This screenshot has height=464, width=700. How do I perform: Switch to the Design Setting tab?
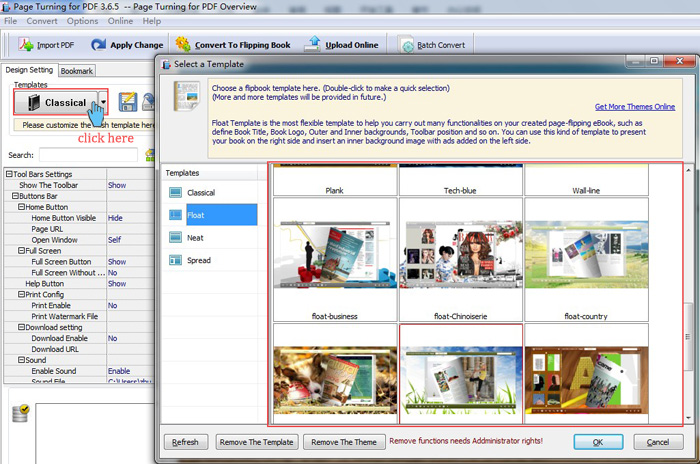click(29, 70)
